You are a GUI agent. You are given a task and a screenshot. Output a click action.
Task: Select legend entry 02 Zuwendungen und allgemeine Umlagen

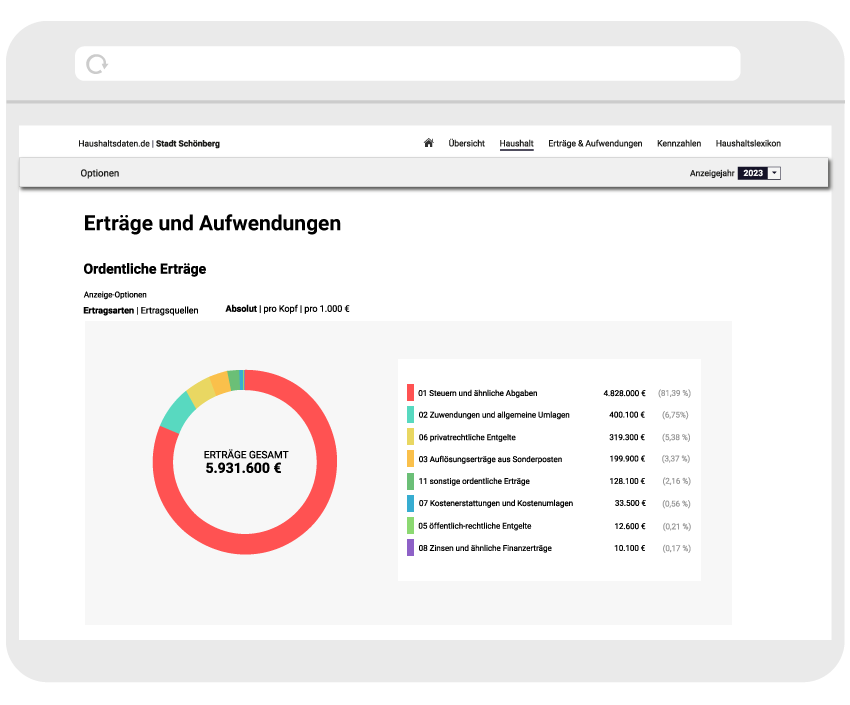click(x=494, y=415)
